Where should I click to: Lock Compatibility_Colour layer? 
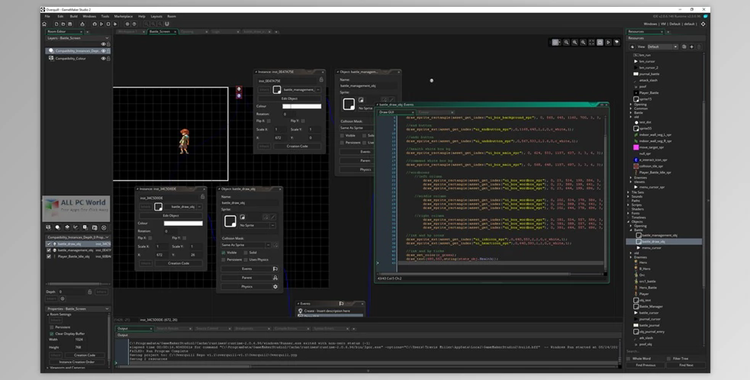click(x=109, y=58)
